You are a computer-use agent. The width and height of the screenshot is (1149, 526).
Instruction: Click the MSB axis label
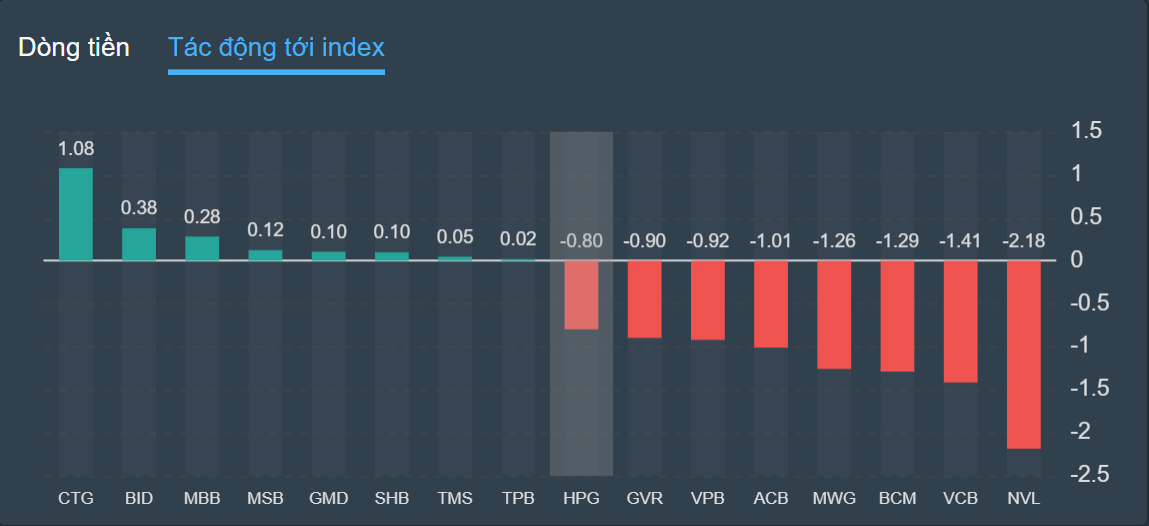[x=265, y=497]
